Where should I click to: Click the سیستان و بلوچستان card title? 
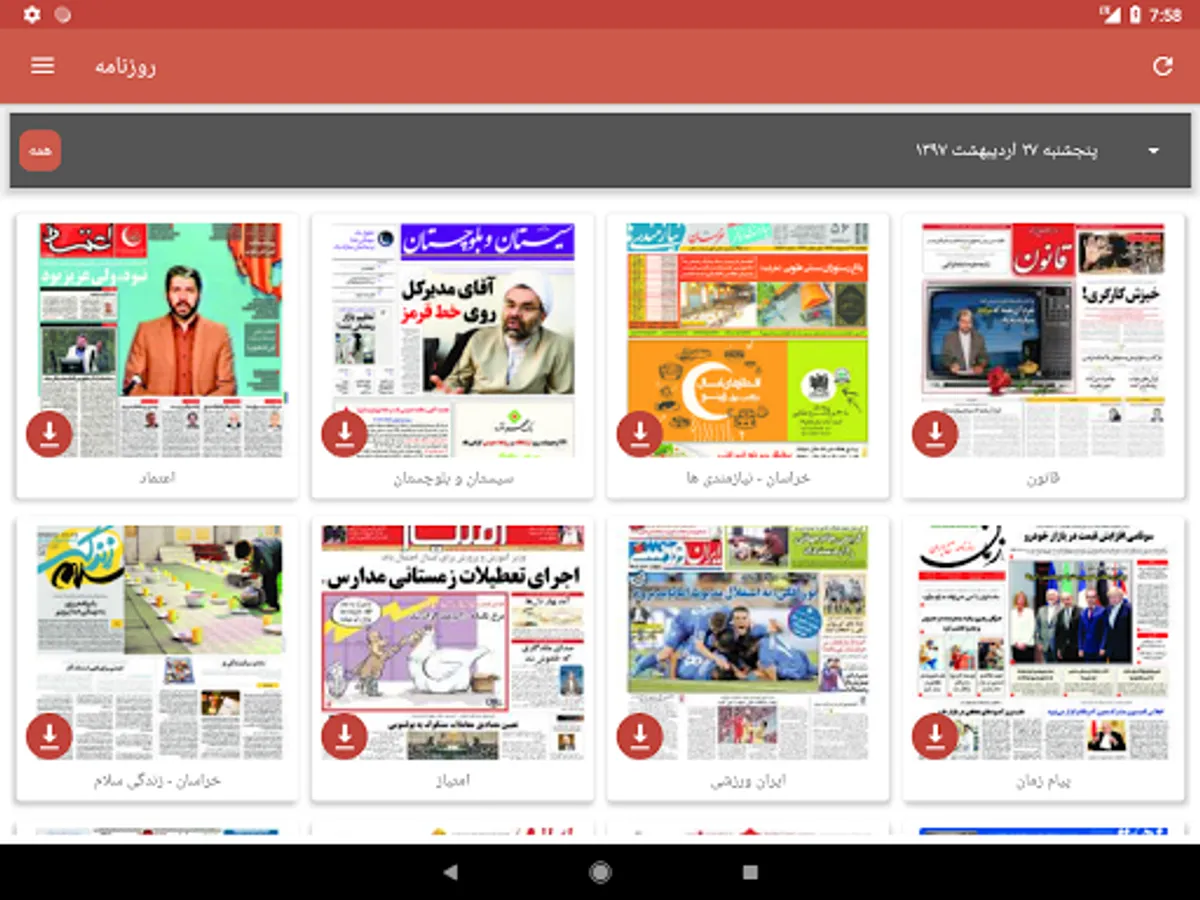[x=453, y=479]
